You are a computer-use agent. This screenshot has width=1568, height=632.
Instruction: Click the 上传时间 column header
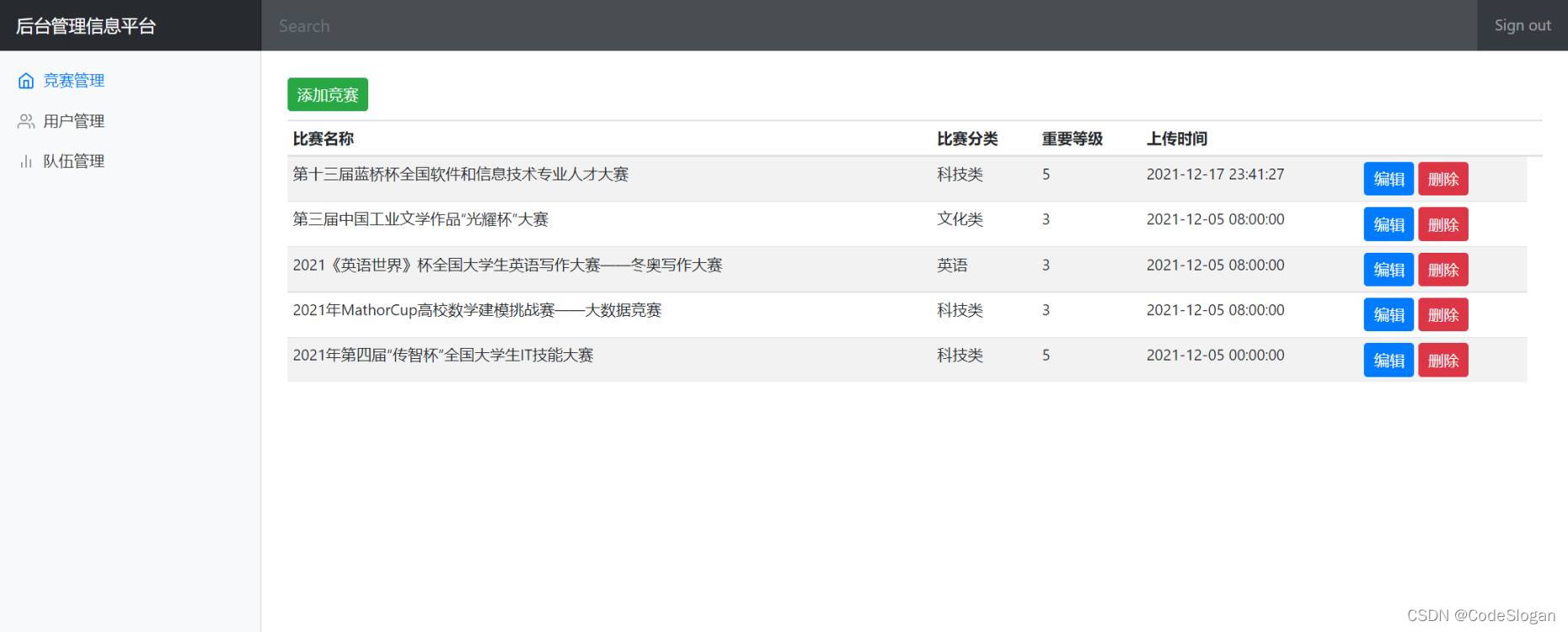pyautogui.click(x=1177, y=139)
